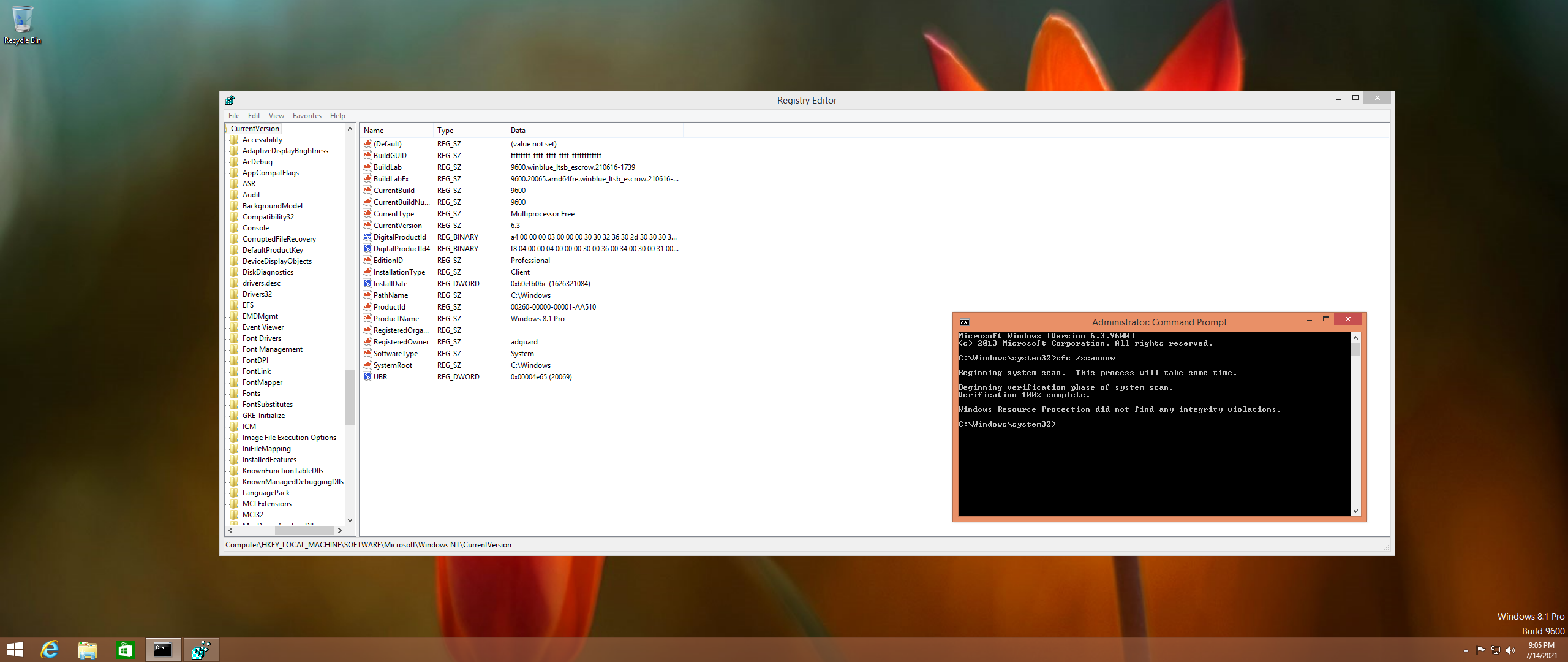Launch the Windows Store taskbar icon
The height and width of the screenshot is (662, 1568).
(126, 650)
